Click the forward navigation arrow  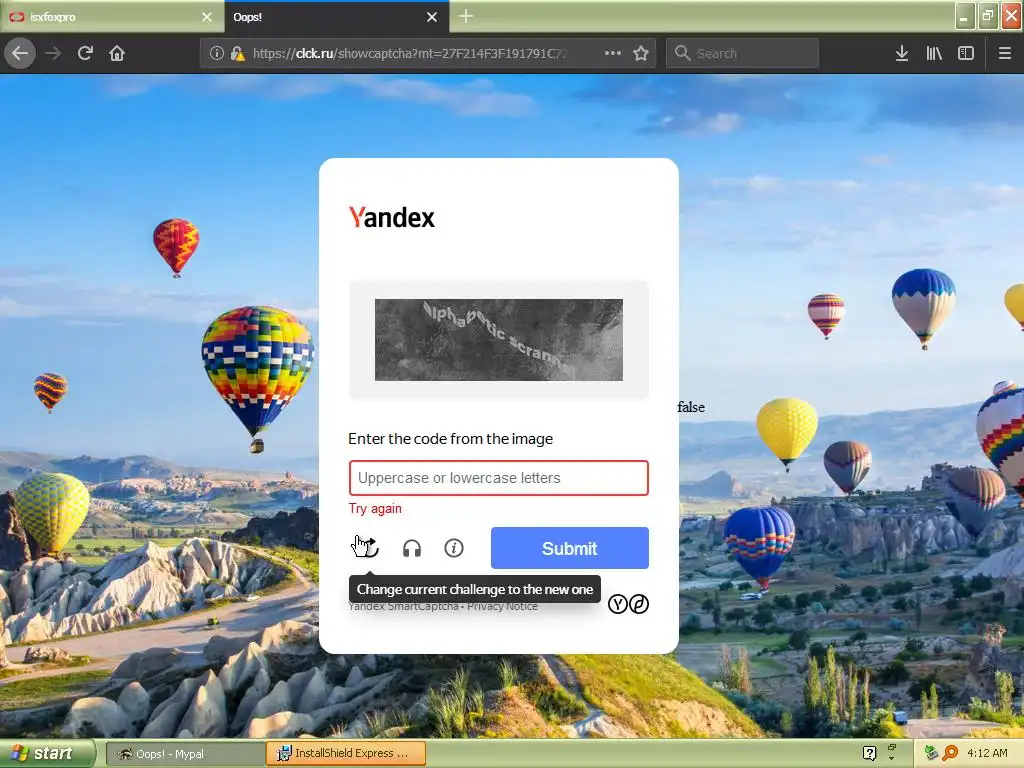click(53, 53)
